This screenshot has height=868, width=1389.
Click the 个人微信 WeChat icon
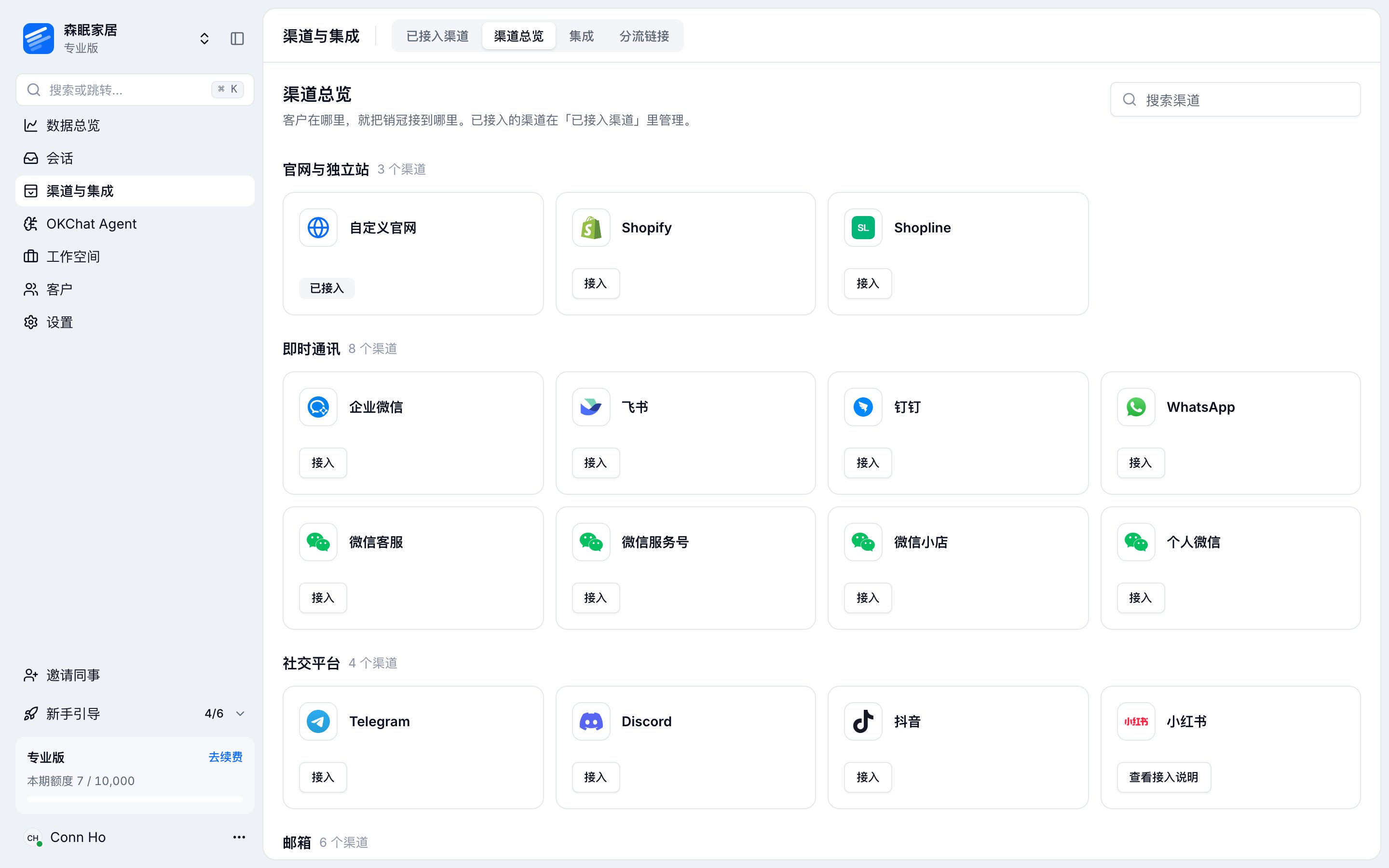[1136, 542]
